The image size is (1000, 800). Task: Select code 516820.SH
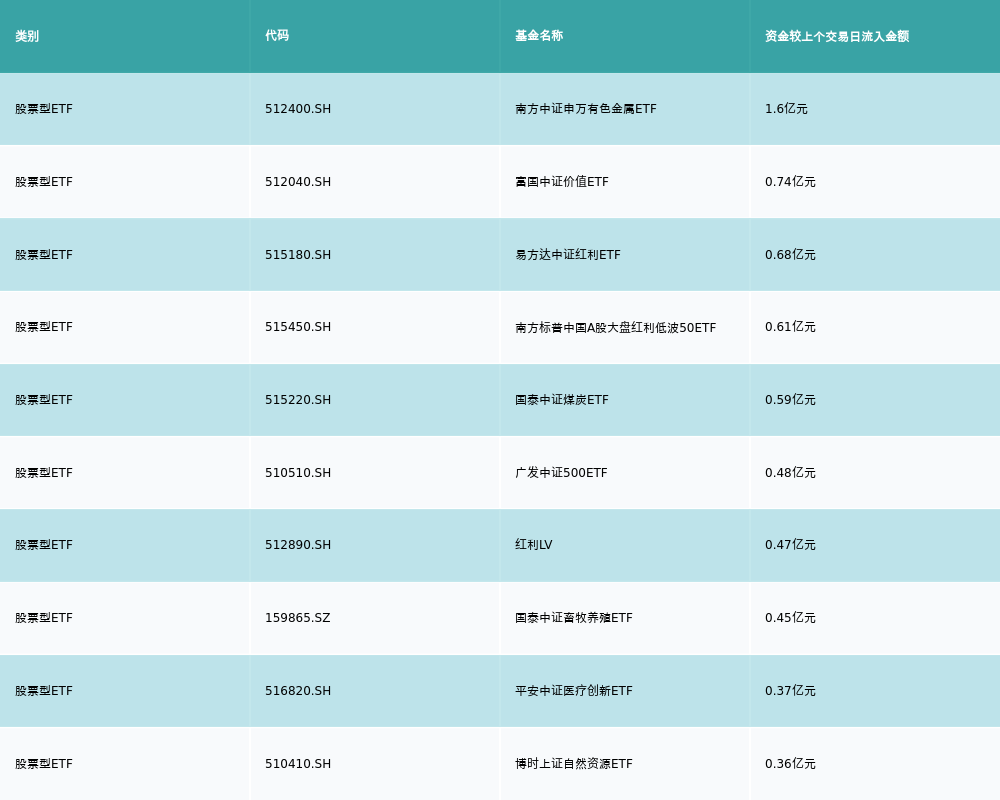298,691
